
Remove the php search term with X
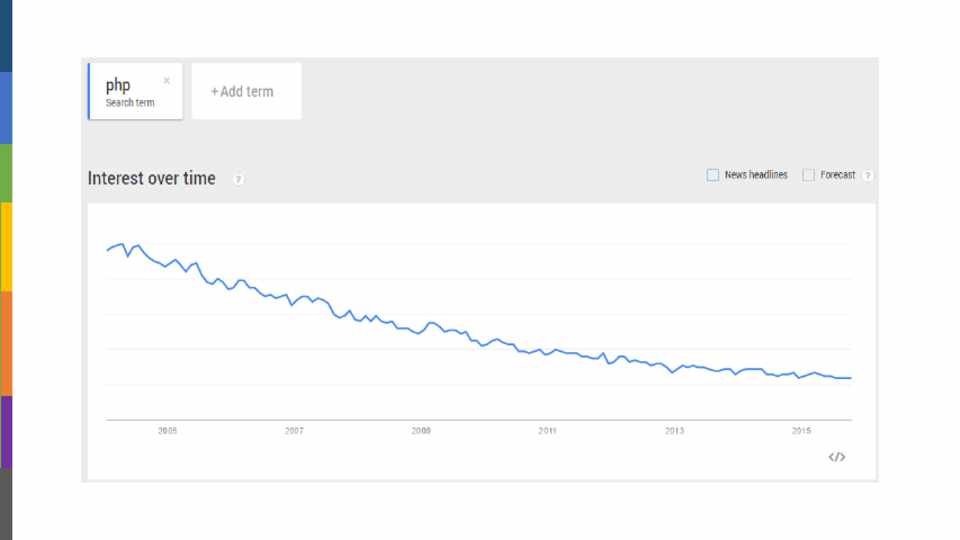(x=167, y=81)
